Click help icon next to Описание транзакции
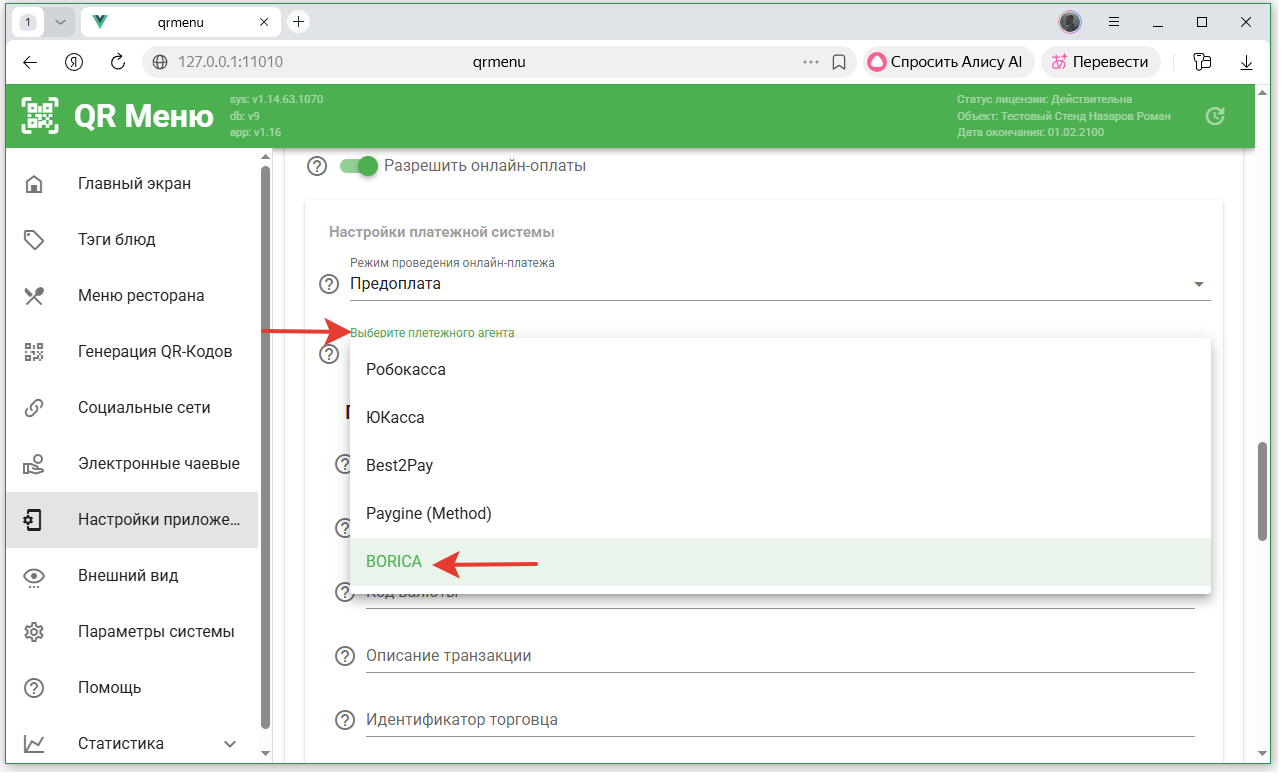This screenshot has width=1282, height=777. (345, 656)
